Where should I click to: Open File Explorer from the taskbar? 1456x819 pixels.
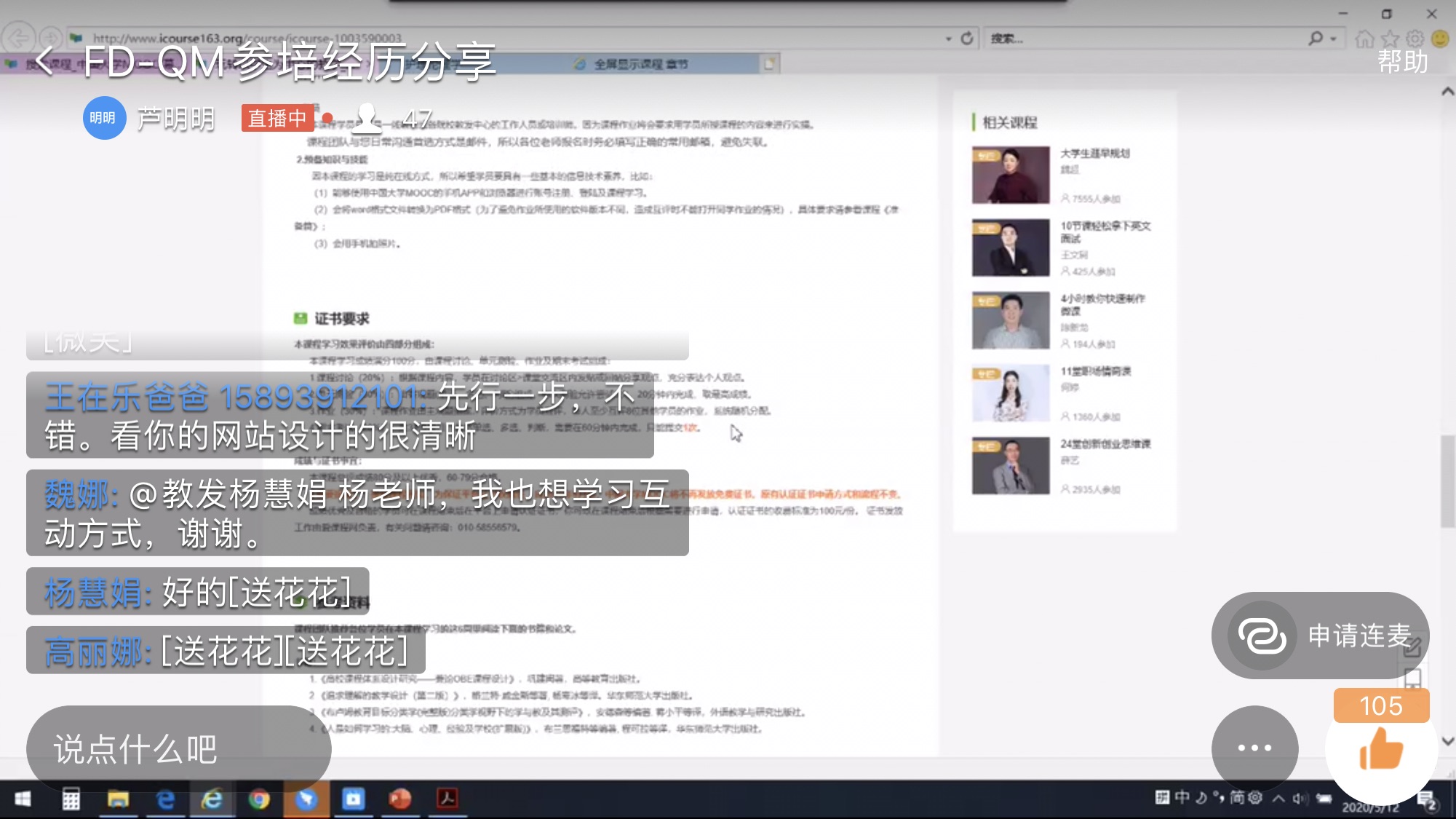pos(118,799)
